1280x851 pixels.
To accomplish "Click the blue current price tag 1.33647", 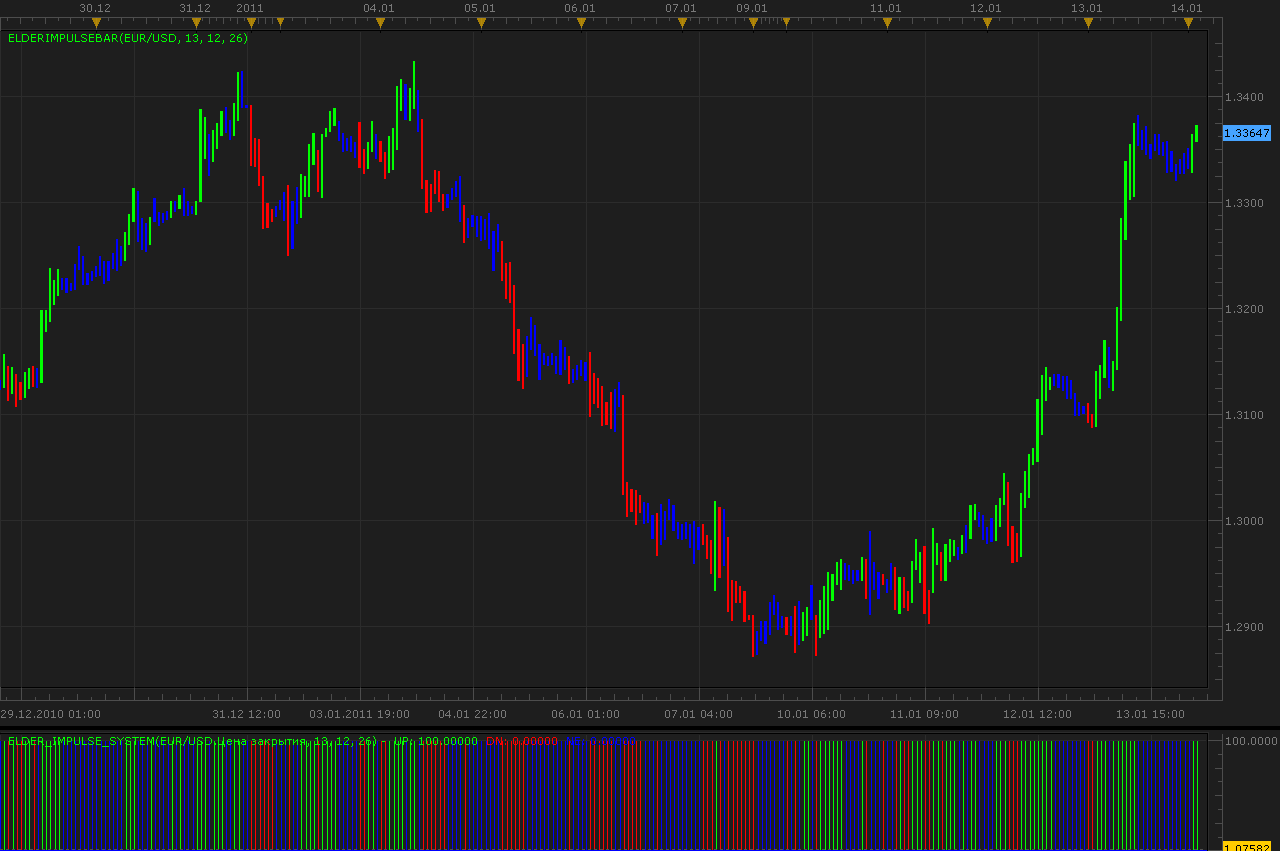I will click(1247, 133).
